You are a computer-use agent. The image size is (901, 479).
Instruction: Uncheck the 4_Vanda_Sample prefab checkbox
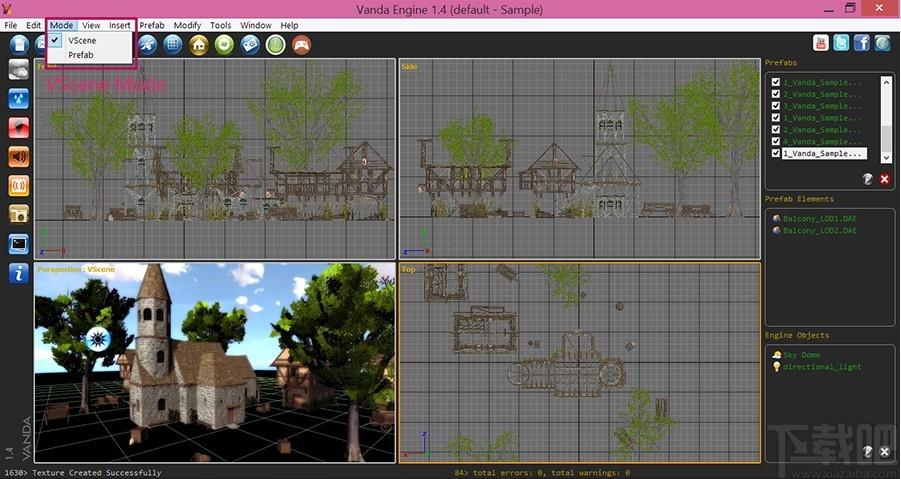(x=776, y=141)
